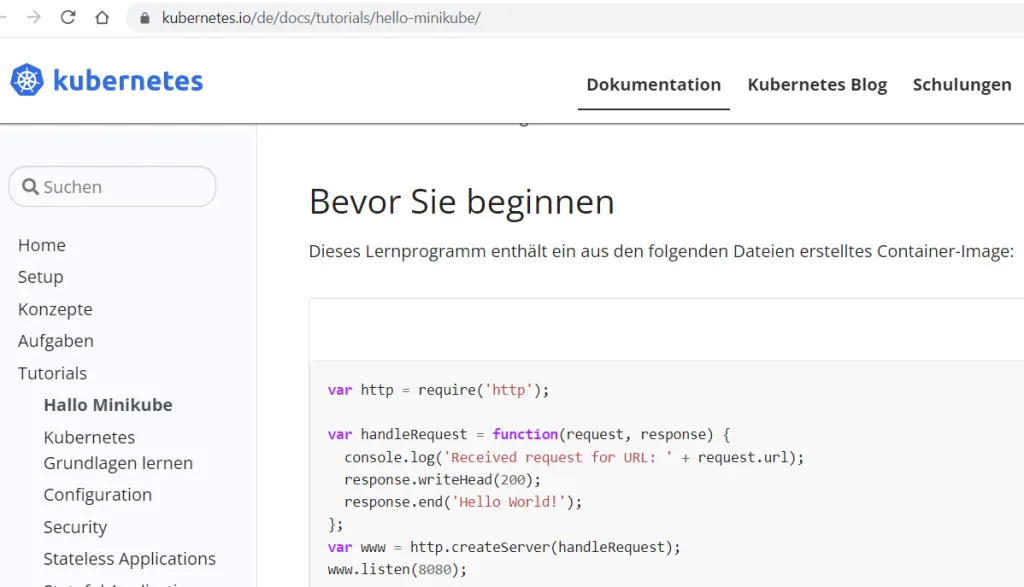
Task: Click the Kubernetes wheel logo
Action: pyautogui.click(x=27, y=80)
